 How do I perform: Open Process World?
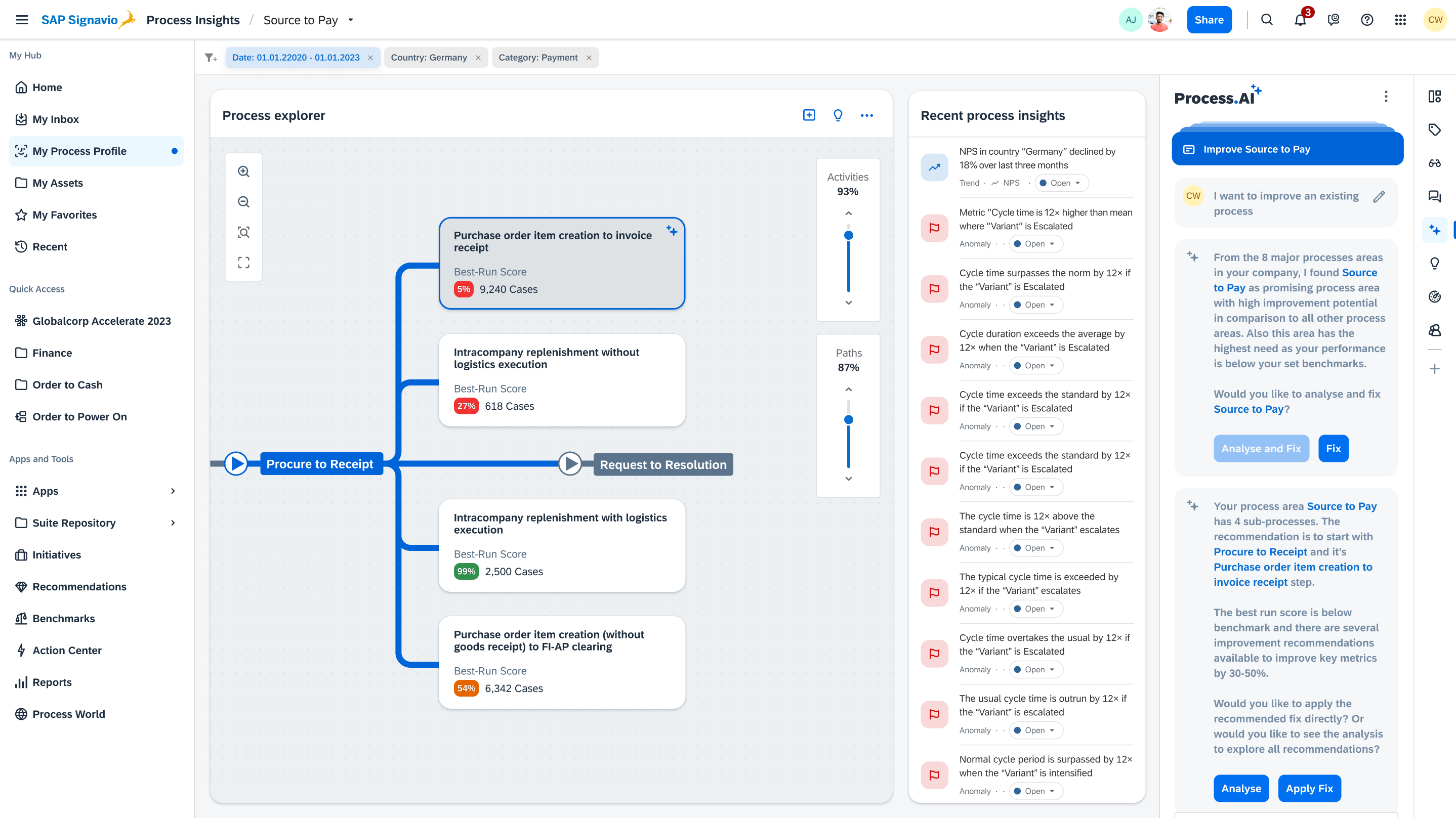point(96,714)
